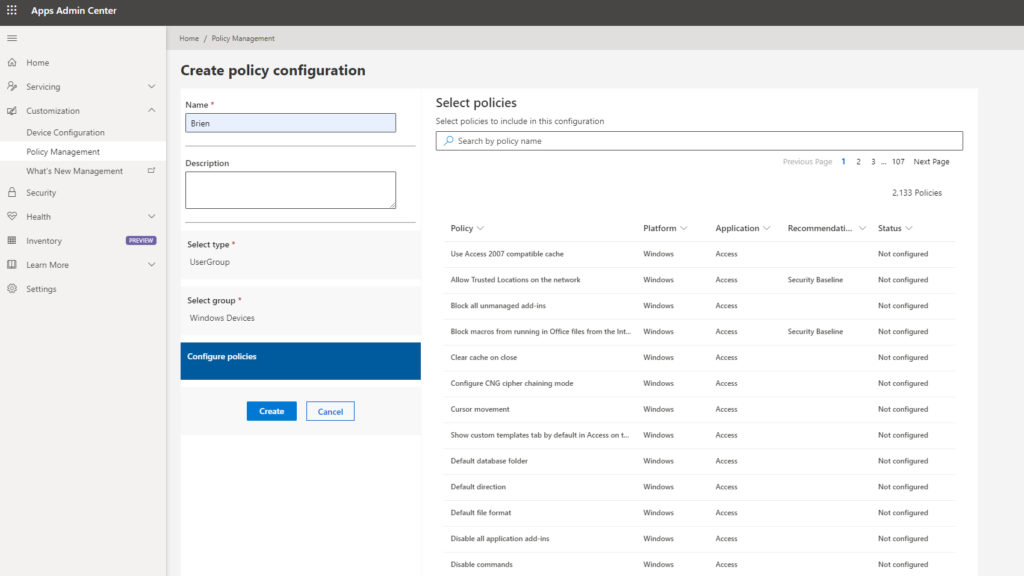Screen dimensions: 1024x576
Task: Select policy Default database folder
Action: pyautogui.click(x=489, y=461)
